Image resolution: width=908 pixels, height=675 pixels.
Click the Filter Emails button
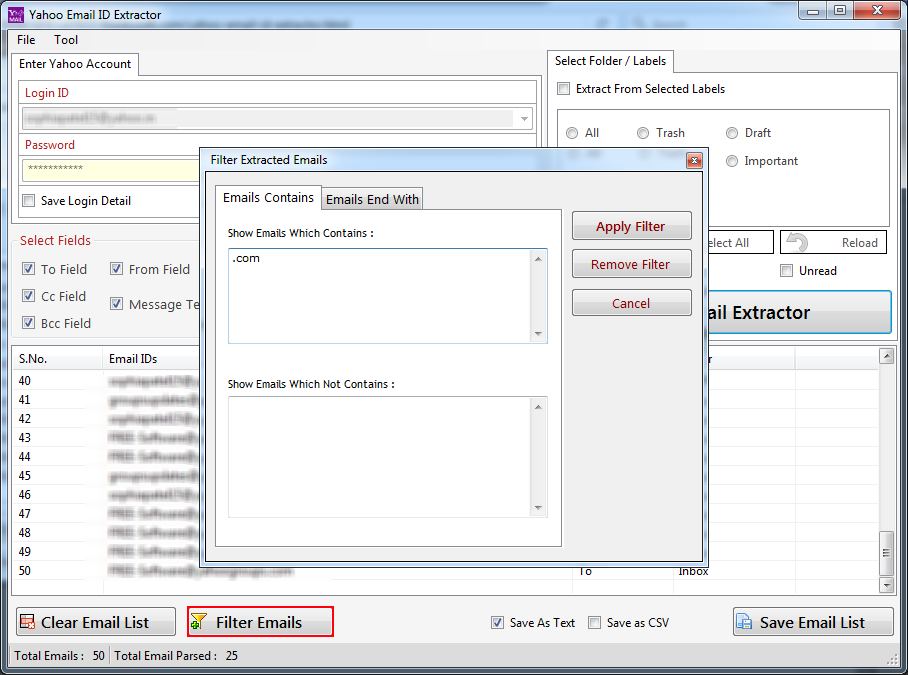coord(260,622)
